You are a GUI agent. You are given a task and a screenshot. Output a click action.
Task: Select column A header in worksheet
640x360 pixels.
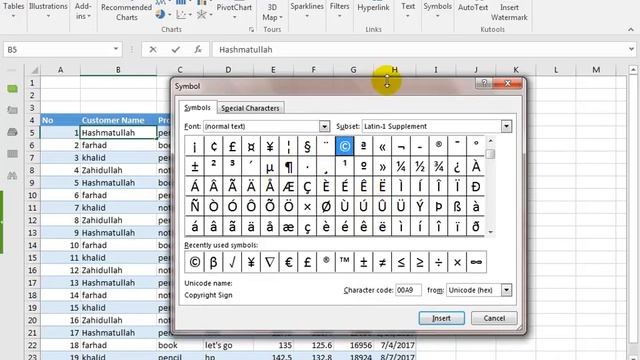pyautogui.click(x=60, y=70)
